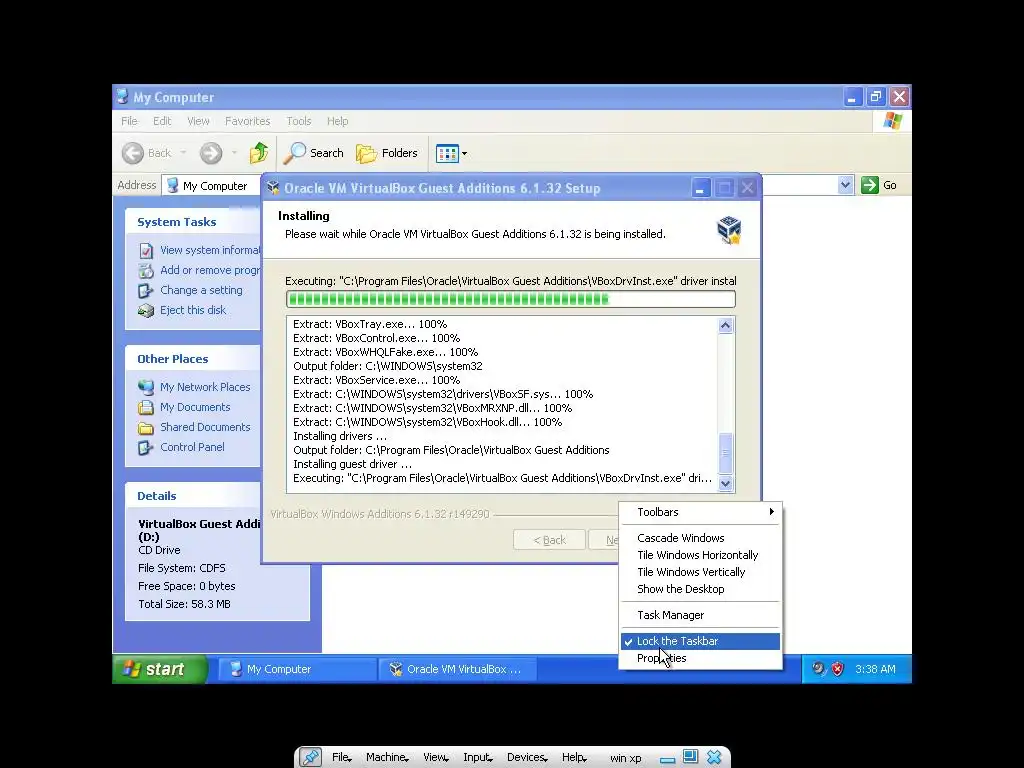Switch to My Computer taskbar button
Image resolution: width=1024 pixels, height=768 pixels.
(x=296, y=669)
